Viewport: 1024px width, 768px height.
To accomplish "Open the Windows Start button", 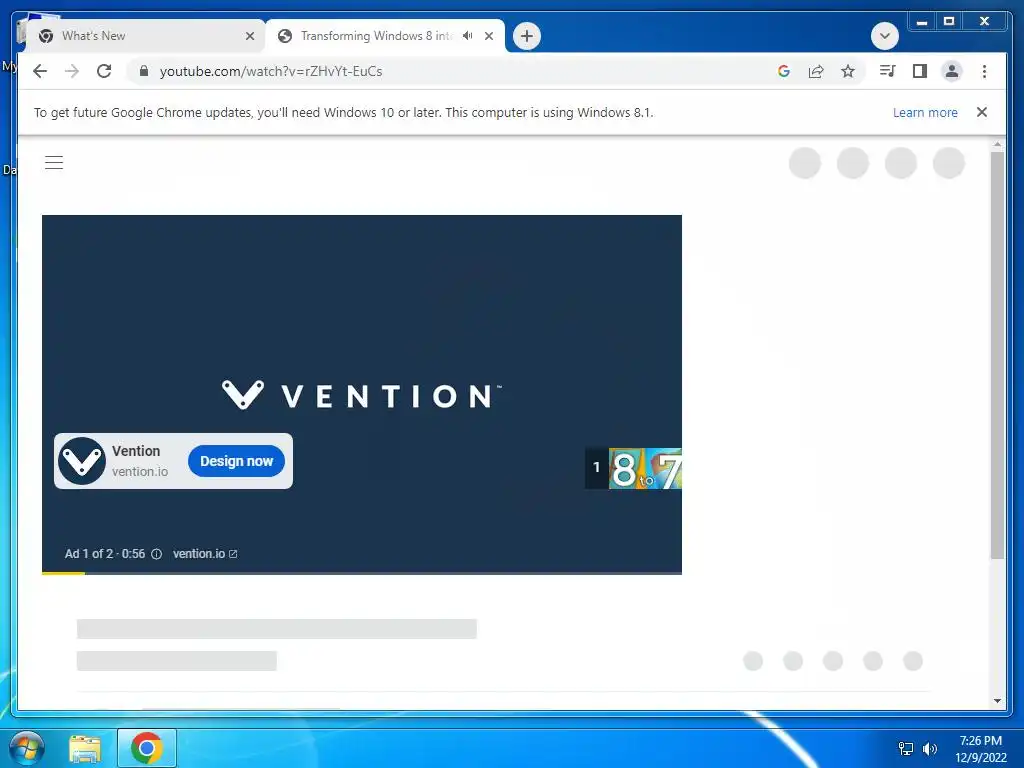I will tap(27, 748).
